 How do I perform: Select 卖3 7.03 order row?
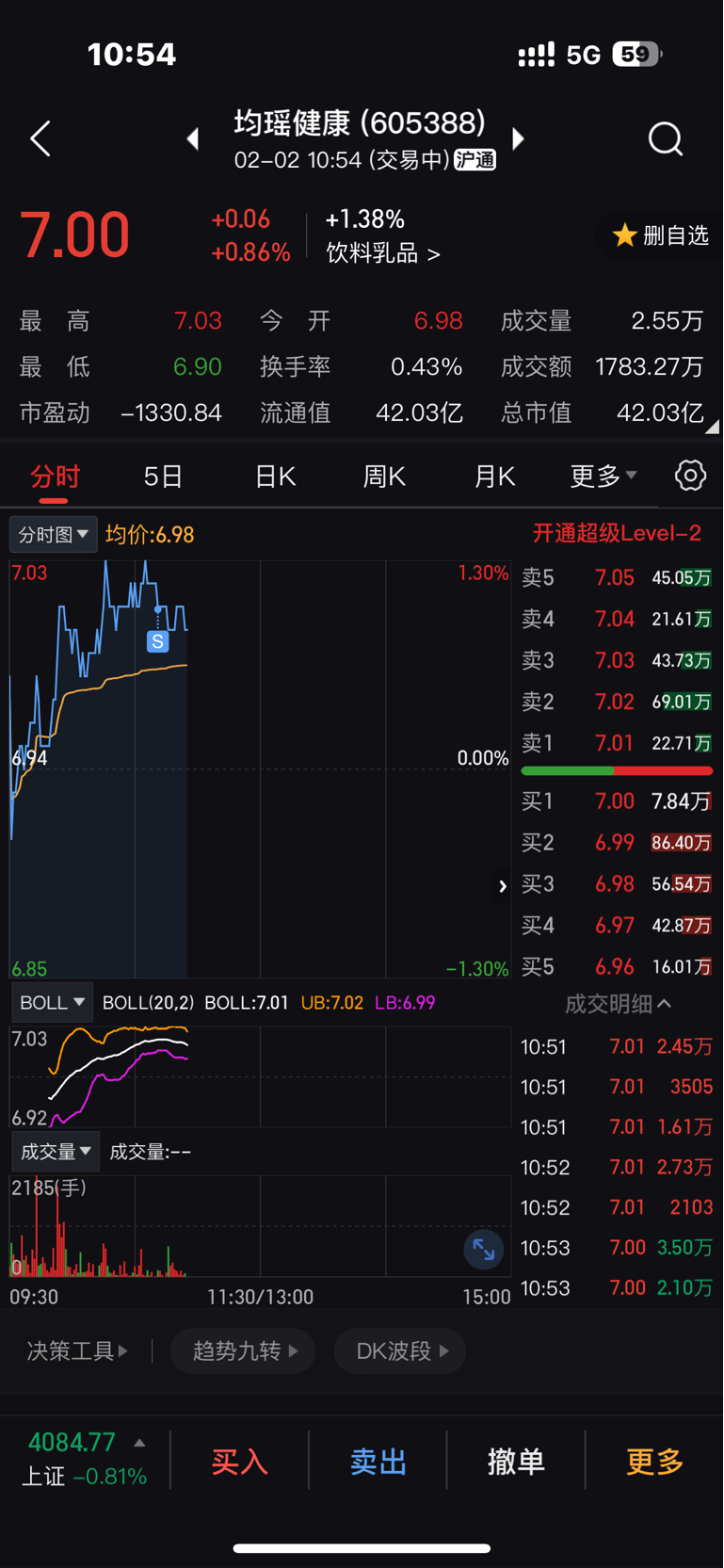coord(618,660)
